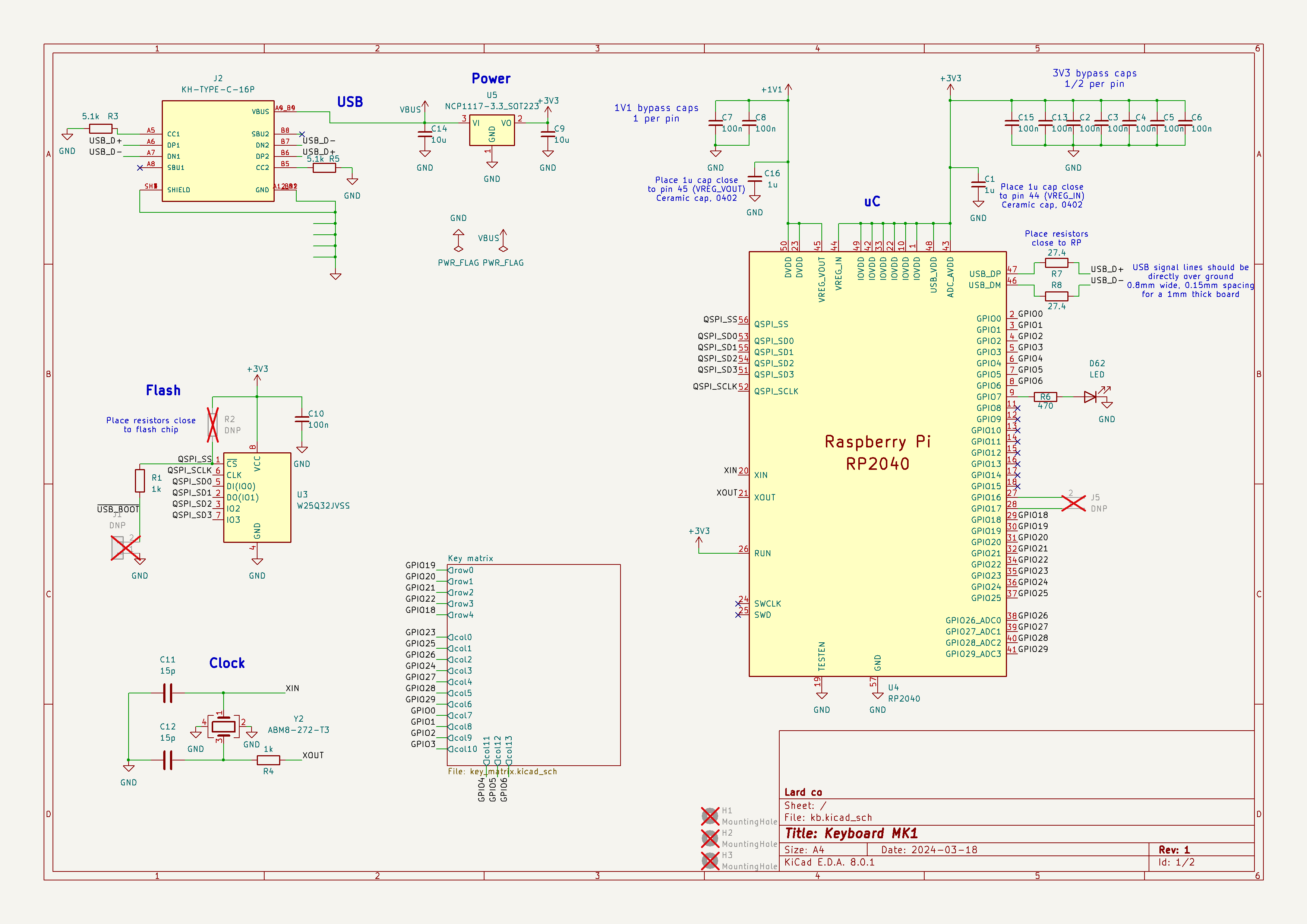Select resistor R6 470 ohm symbol
Viewport: 1307px width, 924px height.
tap(1045, 396)
